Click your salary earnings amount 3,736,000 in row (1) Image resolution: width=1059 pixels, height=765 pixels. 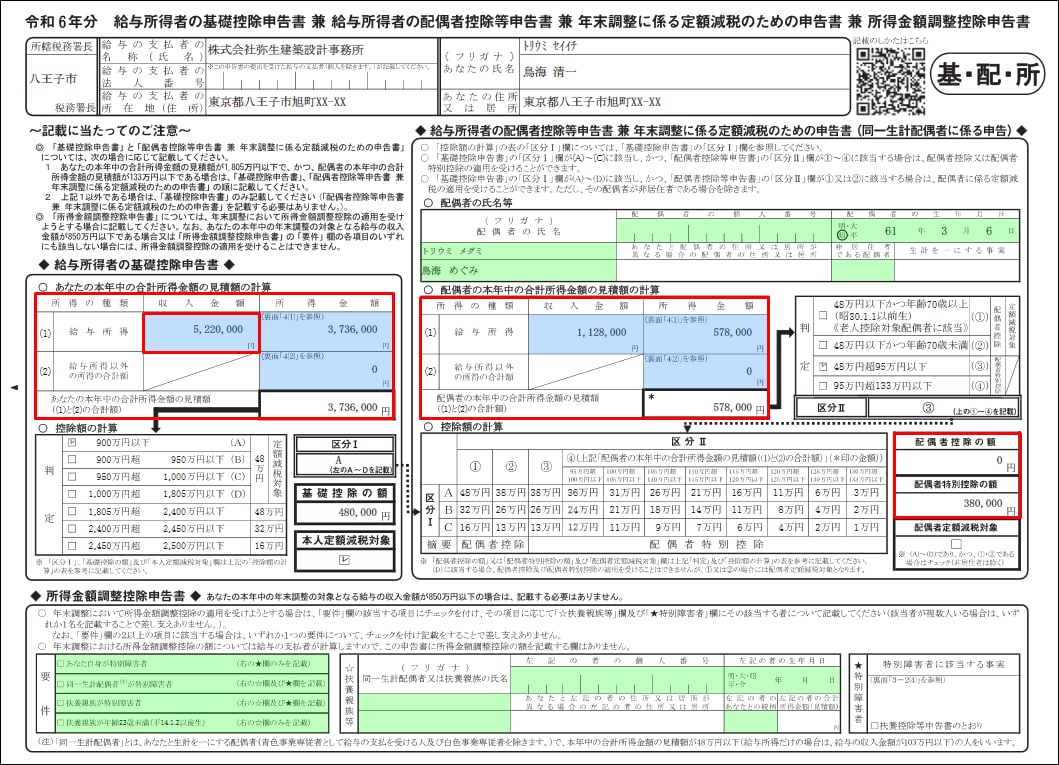click(x=326, y=332)
